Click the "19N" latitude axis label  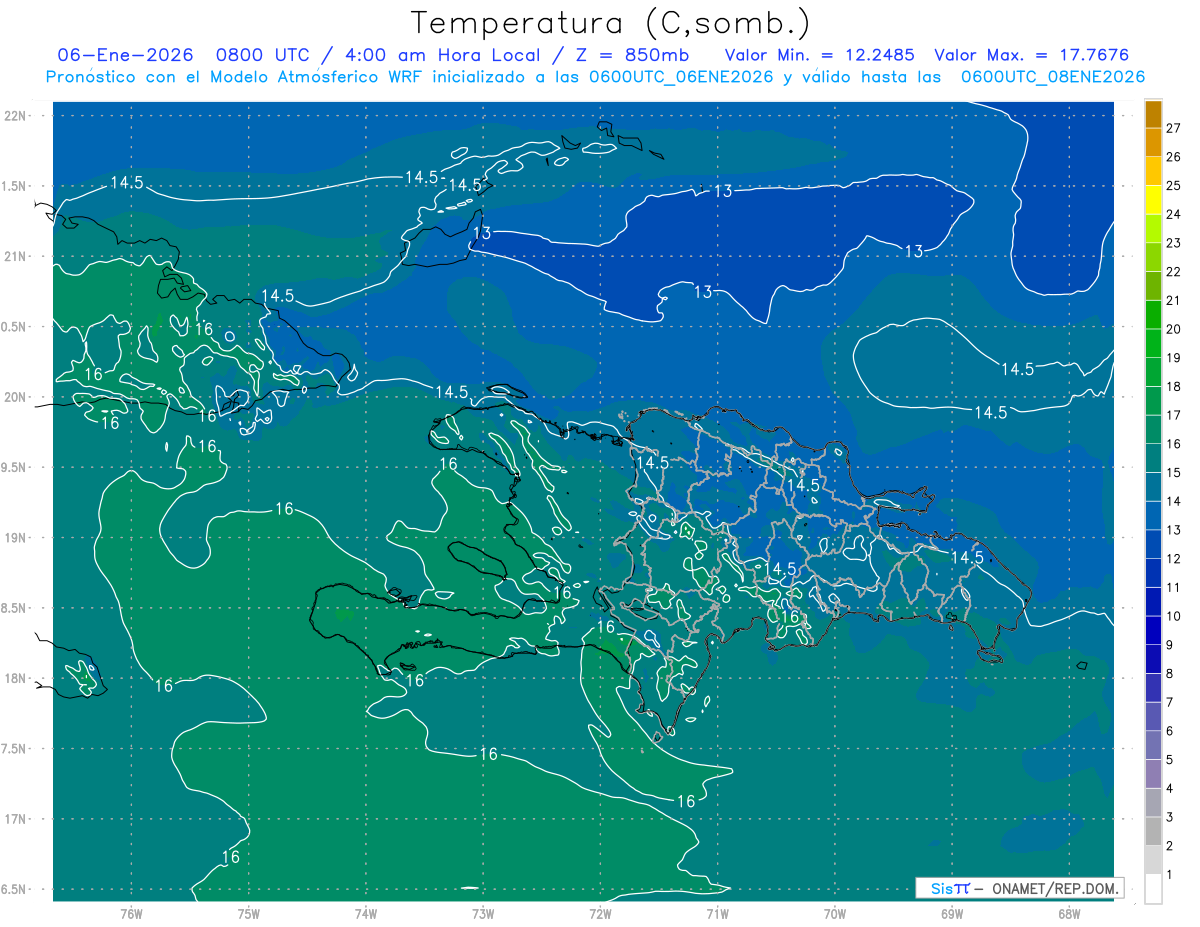pyautogui.click(x=16, y=538)
